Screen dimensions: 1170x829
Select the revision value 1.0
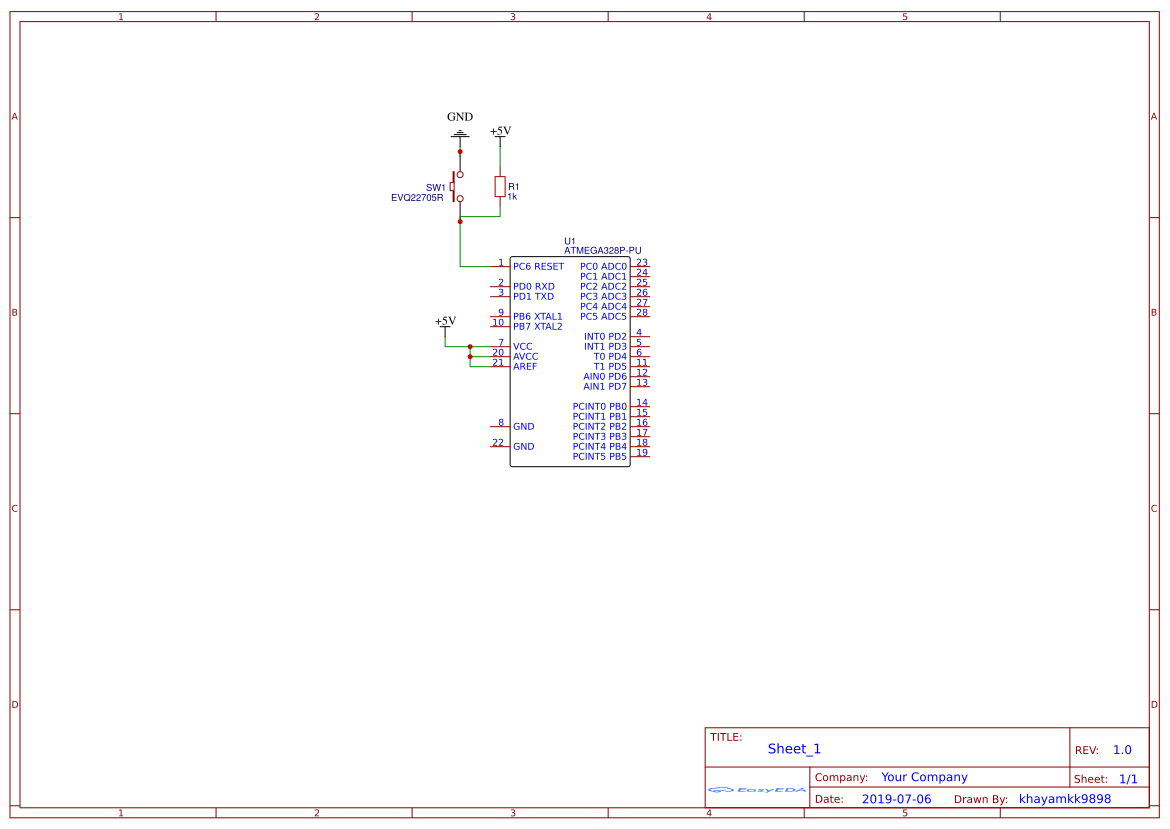pyautogui.click(x=1121, y=749)
